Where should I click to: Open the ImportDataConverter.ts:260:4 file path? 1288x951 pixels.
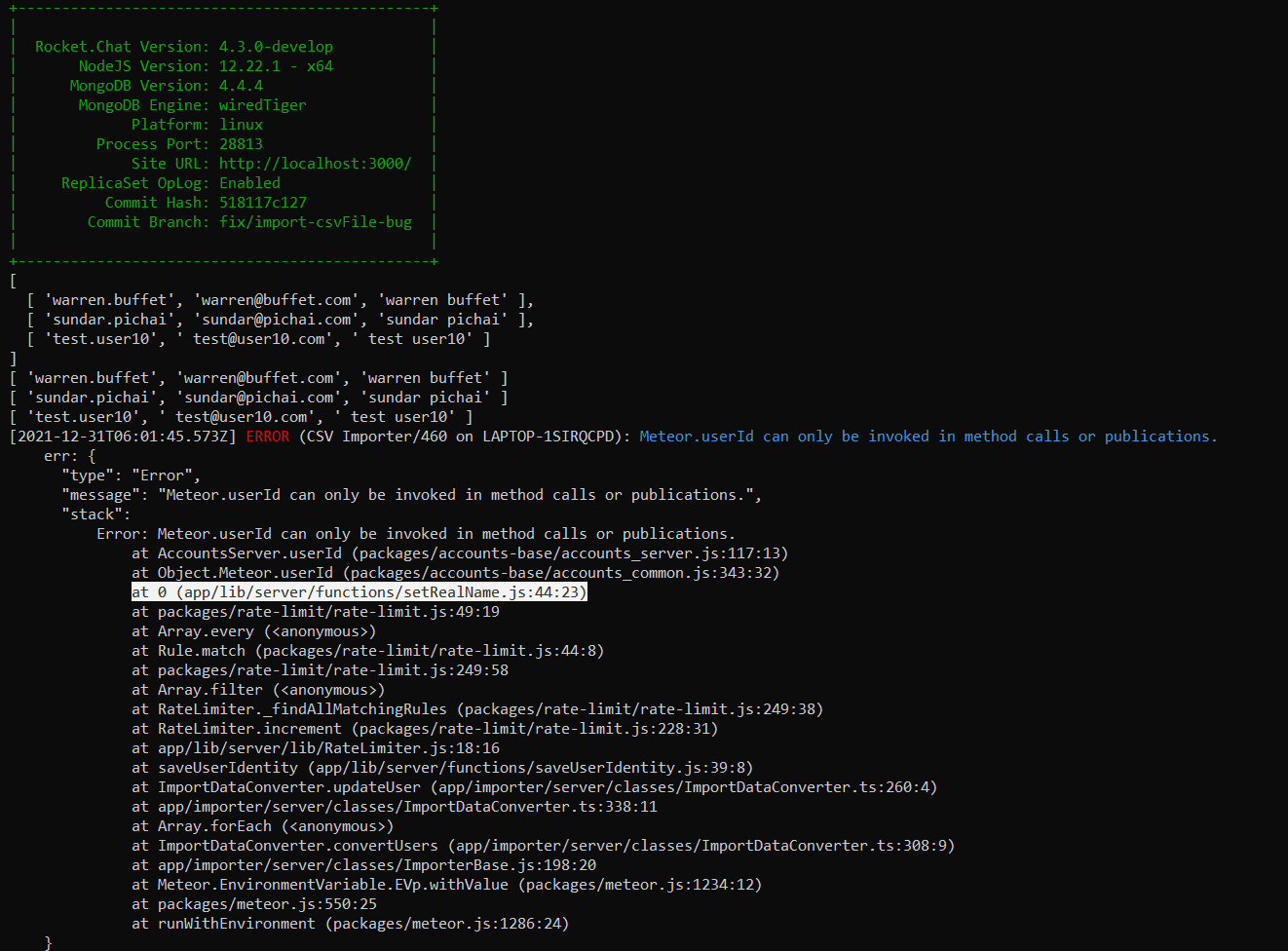coord(687,787)
